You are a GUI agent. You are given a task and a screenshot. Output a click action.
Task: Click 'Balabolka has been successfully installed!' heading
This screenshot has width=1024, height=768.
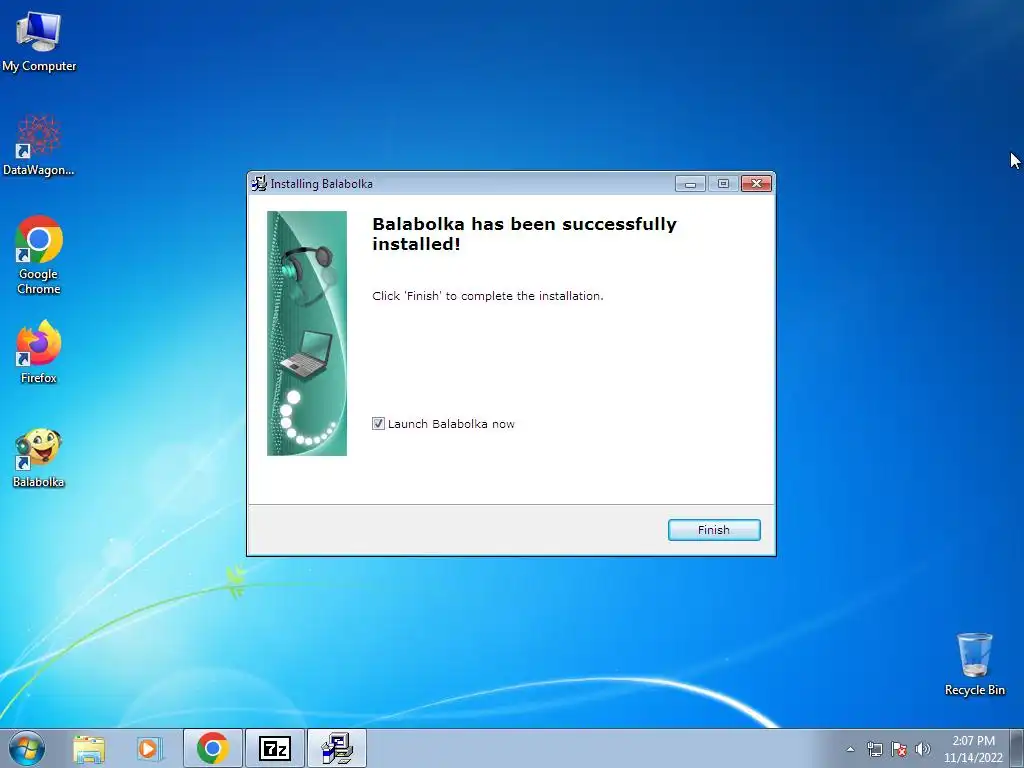coord(524,234)
